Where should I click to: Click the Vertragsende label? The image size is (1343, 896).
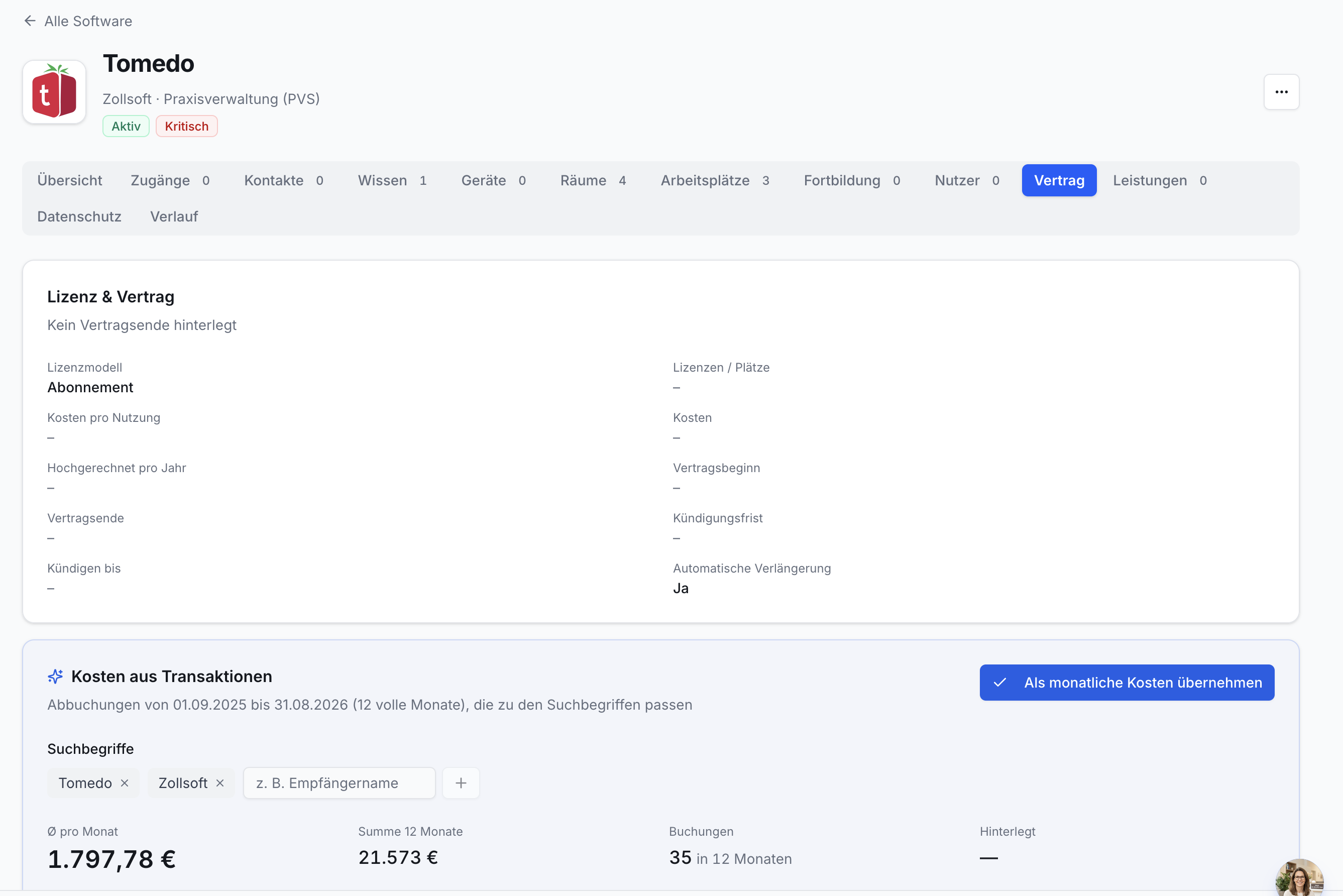pyautogui.click(x=86, y=518)
